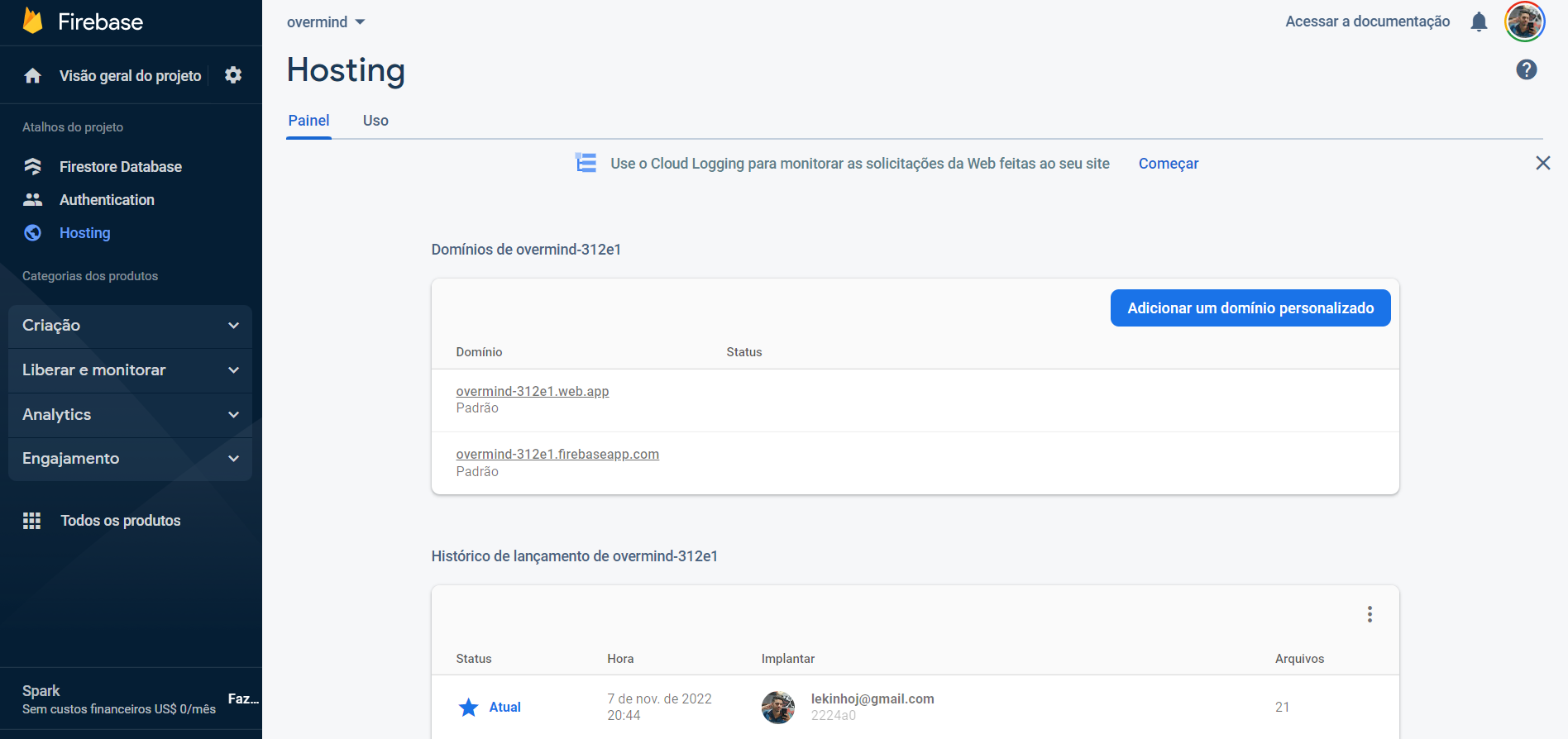
Task: Click the Spark plan label
Action: (41, 690)
